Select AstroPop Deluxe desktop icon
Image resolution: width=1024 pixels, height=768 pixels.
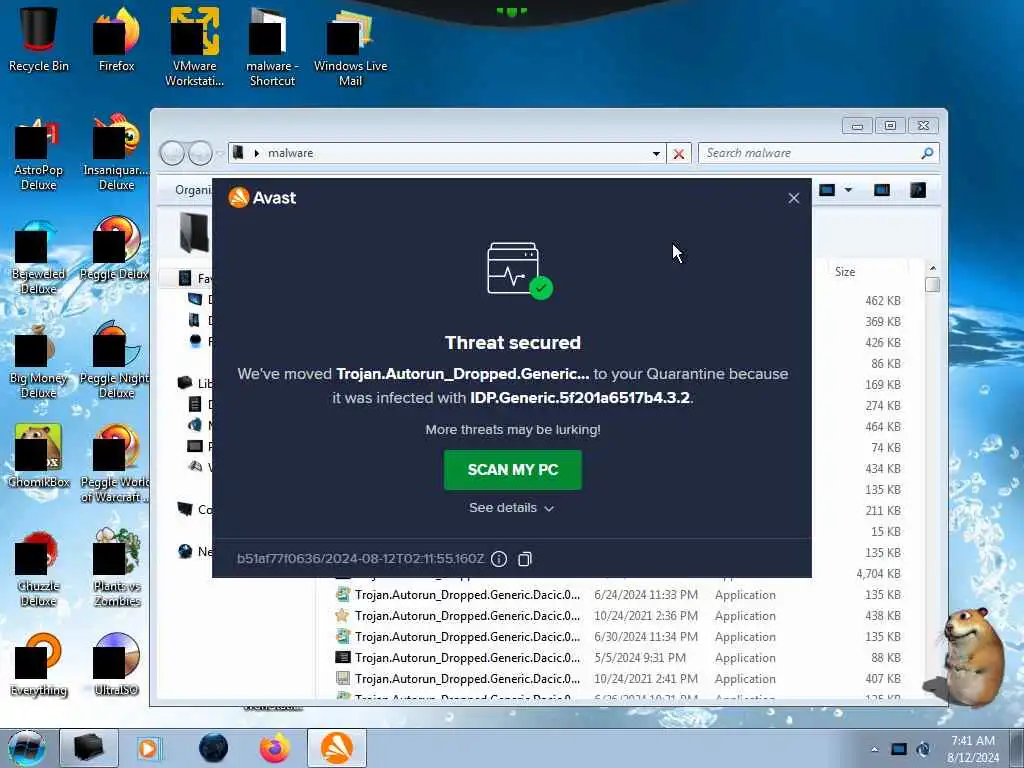pyautogui.click(x=39, y=154)
